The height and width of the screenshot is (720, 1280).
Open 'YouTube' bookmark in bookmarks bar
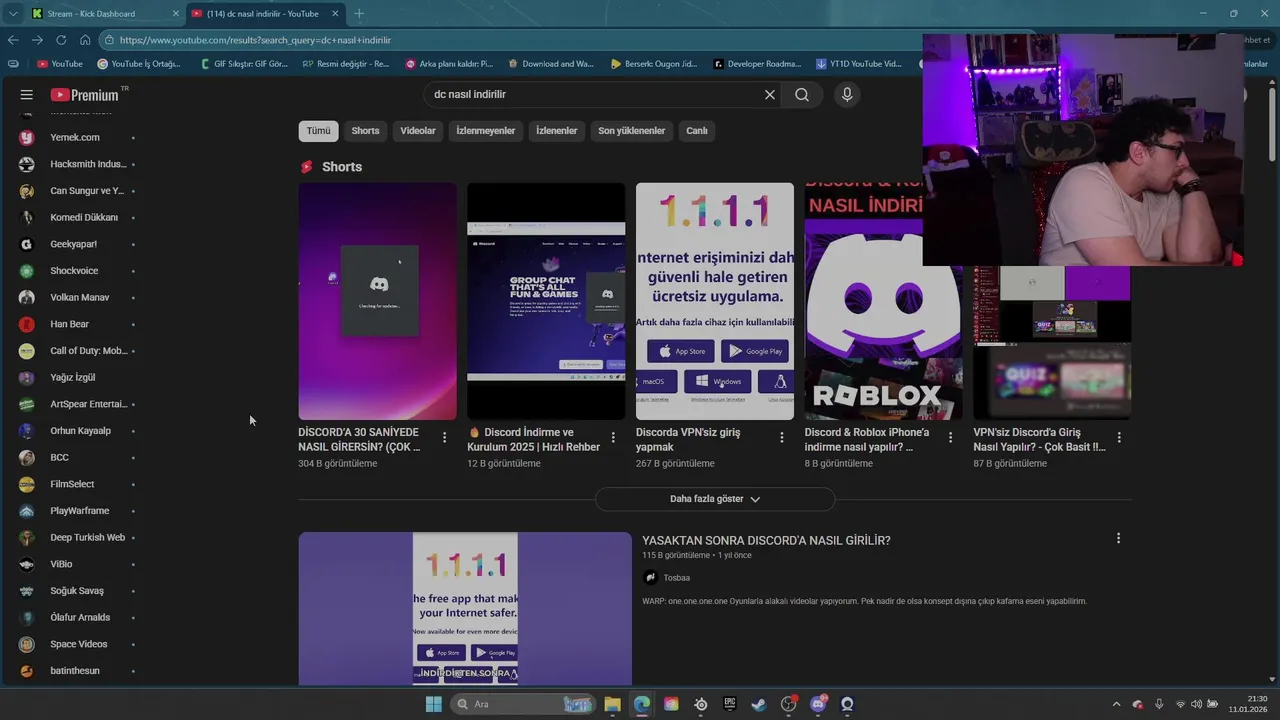click(x=60, y=64)
